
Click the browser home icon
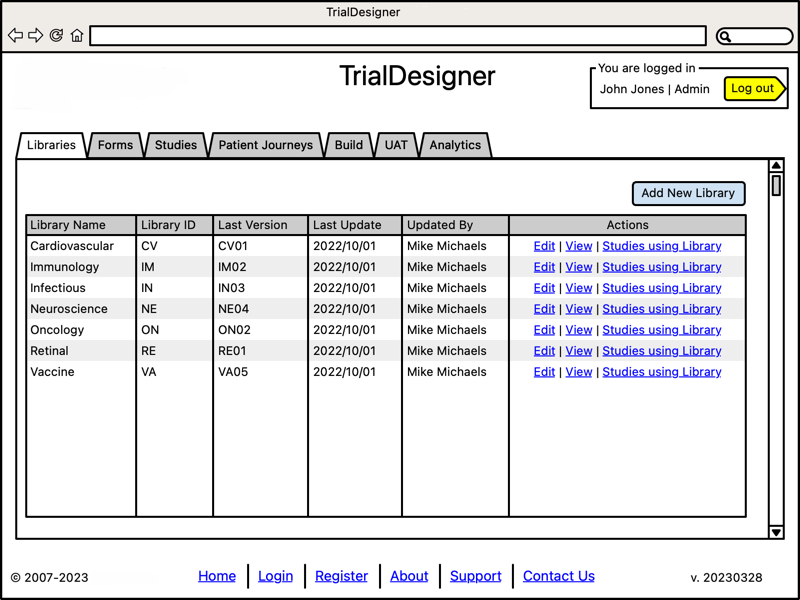77,35
